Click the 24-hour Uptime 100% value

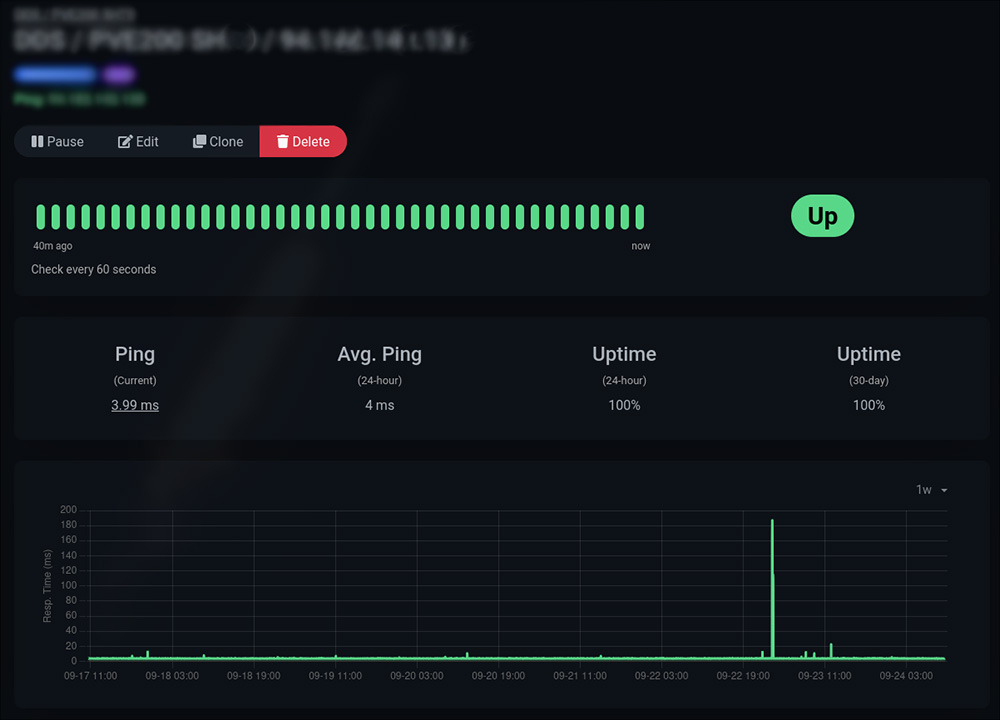coord(624,405)
